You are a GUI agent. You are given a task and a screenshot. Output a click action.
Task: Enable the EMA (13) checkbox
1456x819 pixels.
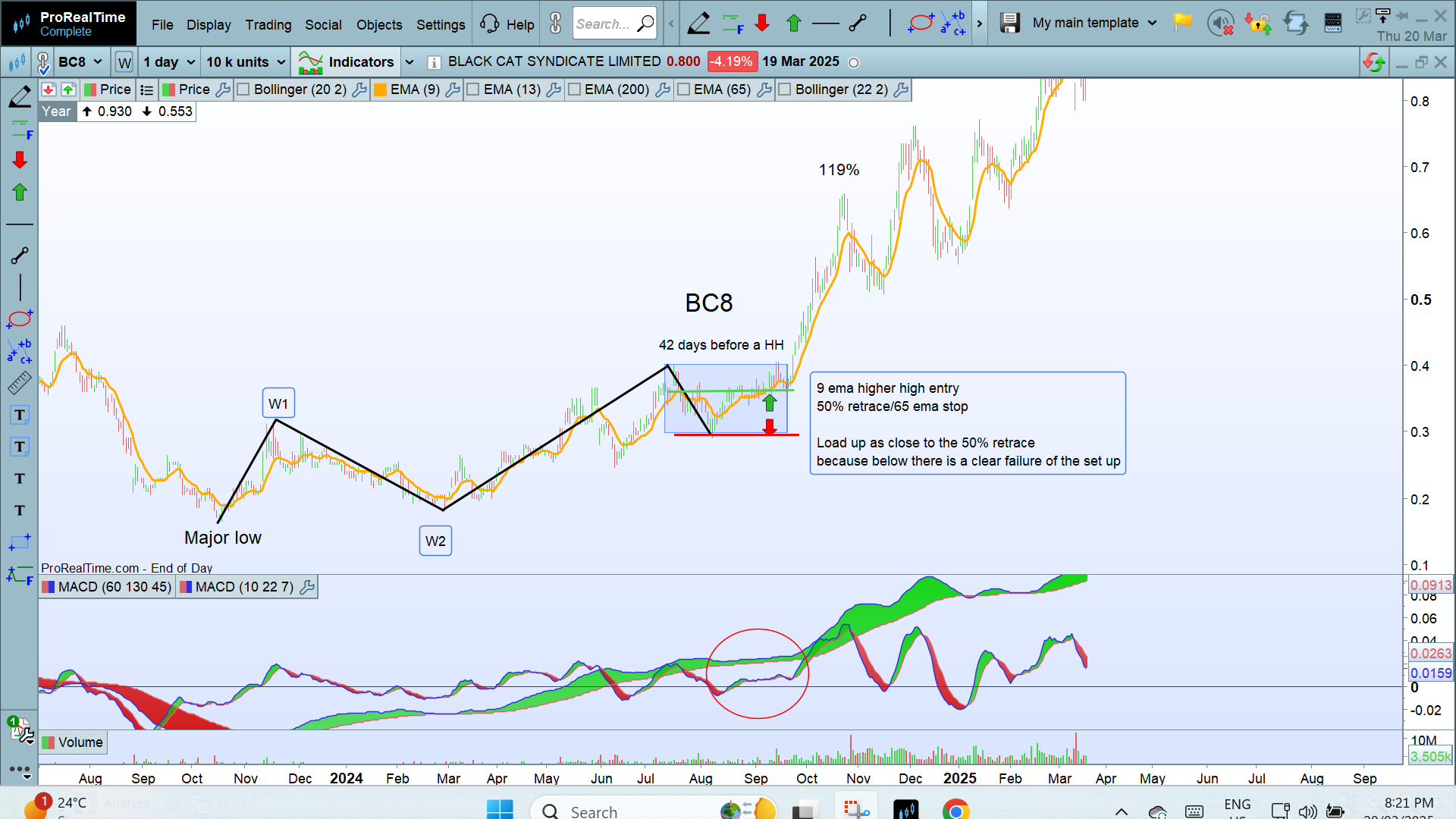(x=473, y=89)
